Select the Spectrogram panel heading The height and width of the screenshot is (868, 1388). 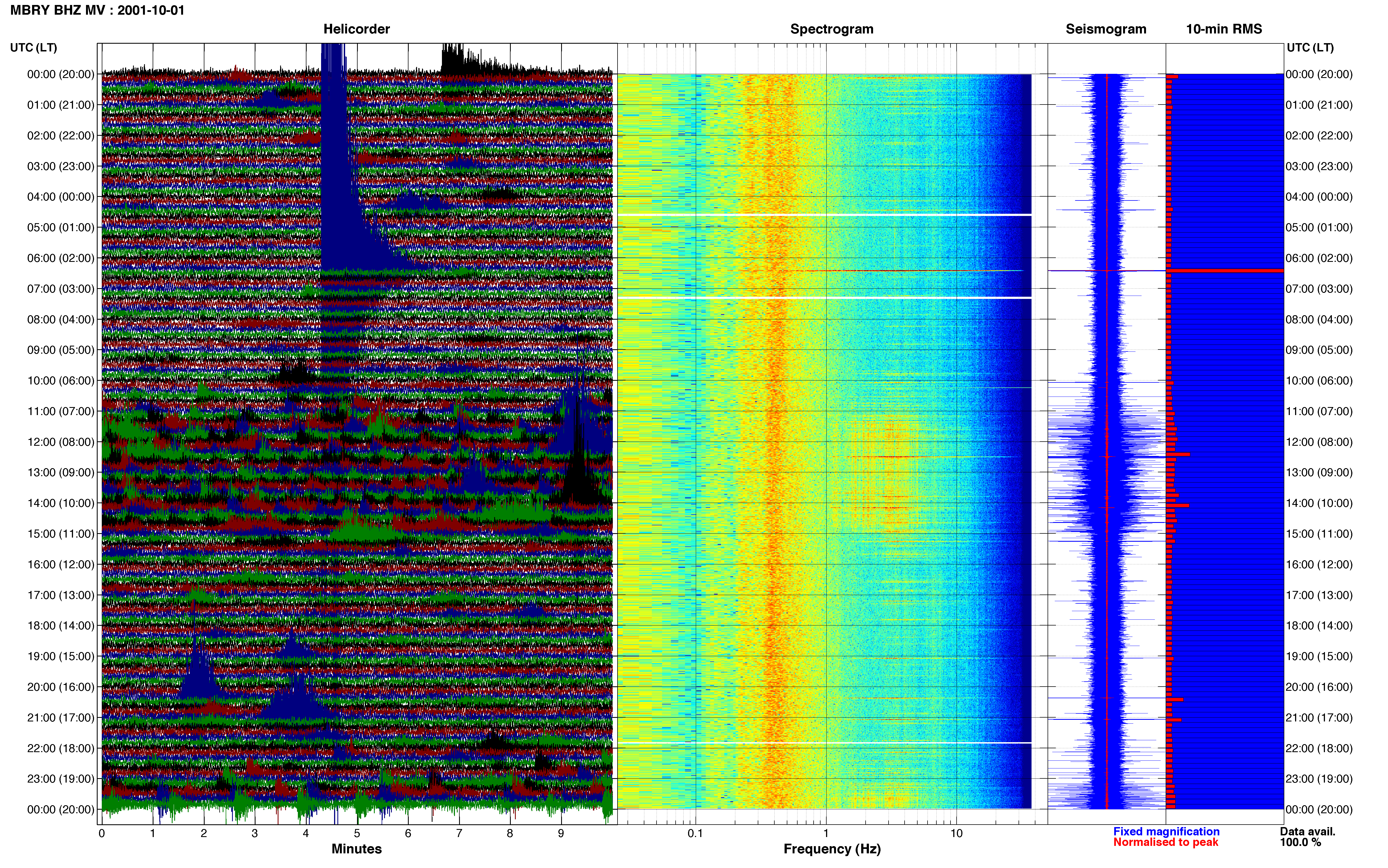832,29
